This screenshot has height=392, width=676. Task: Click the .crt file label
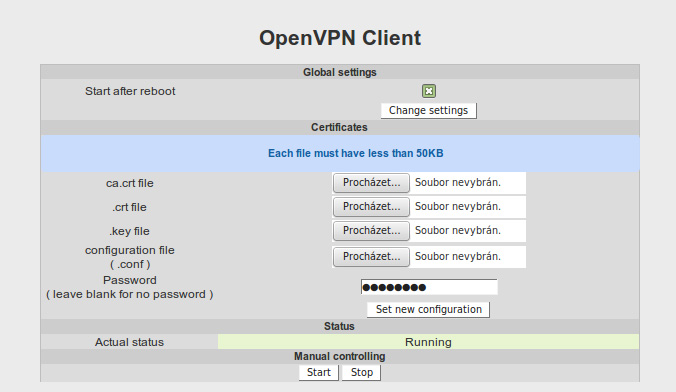coord(129,207)
